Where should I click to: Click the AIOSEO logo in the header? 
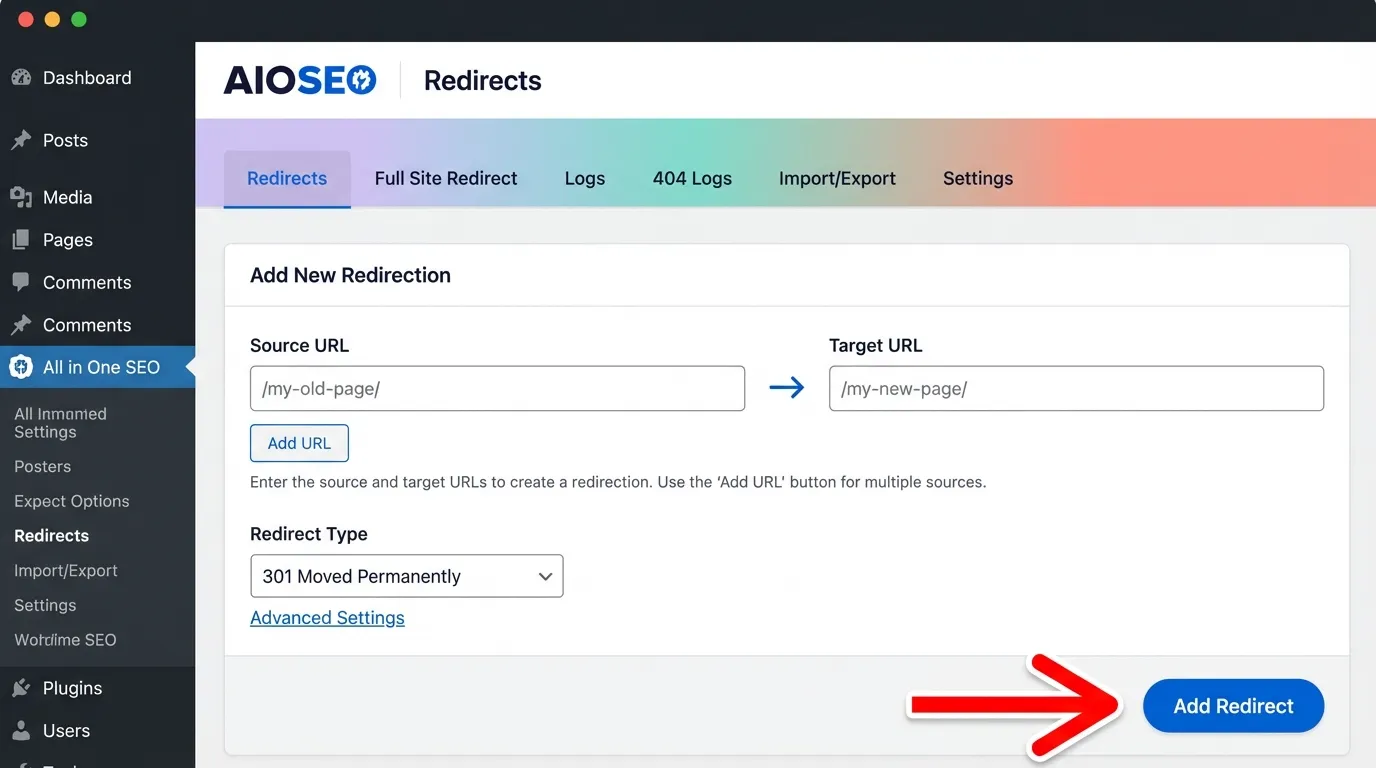pos(299,79)
